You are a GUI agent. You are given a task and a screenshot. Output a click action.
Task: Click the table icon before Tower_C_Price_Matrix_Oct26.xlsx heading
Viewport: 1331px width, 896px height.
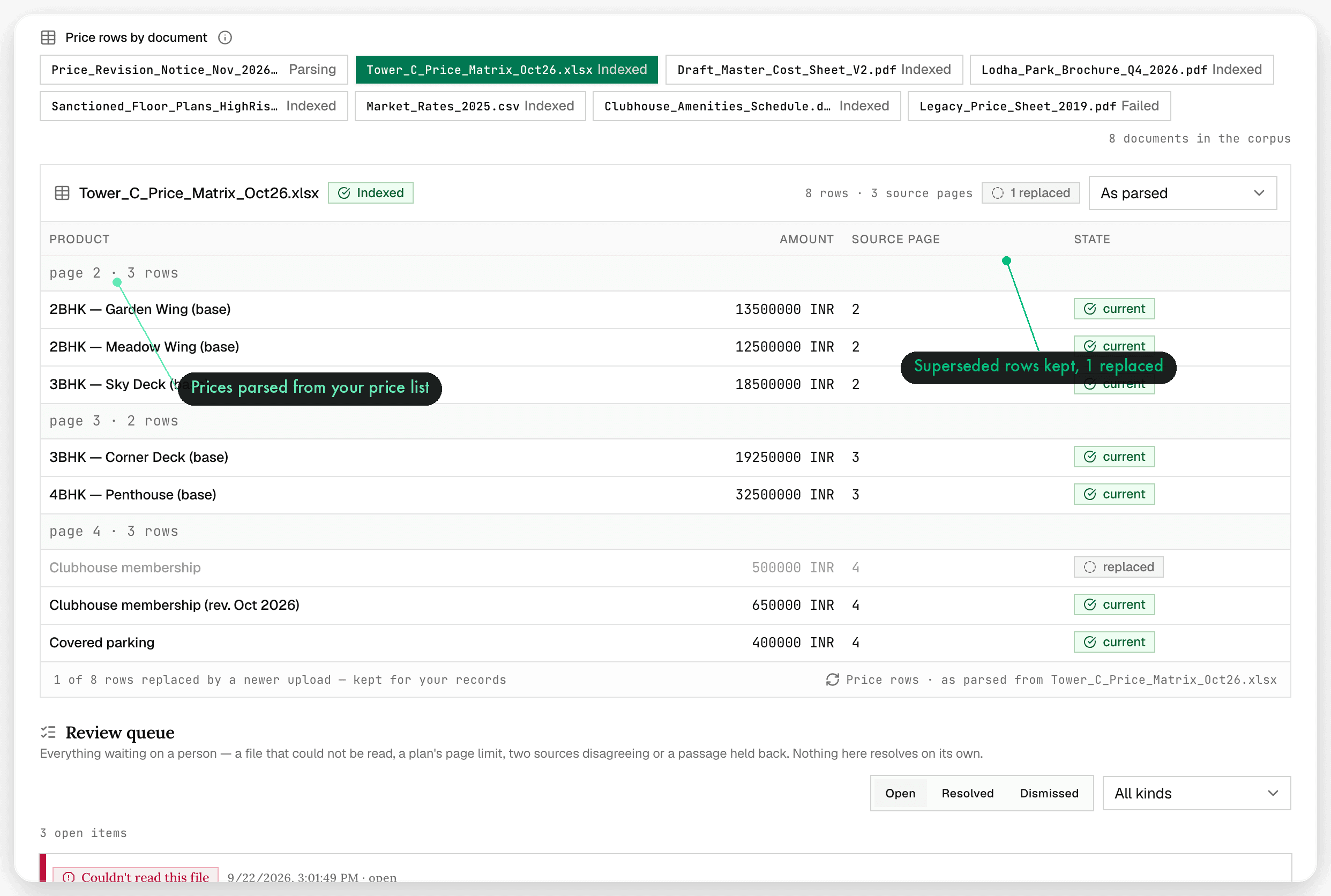[x=62, y=193]
